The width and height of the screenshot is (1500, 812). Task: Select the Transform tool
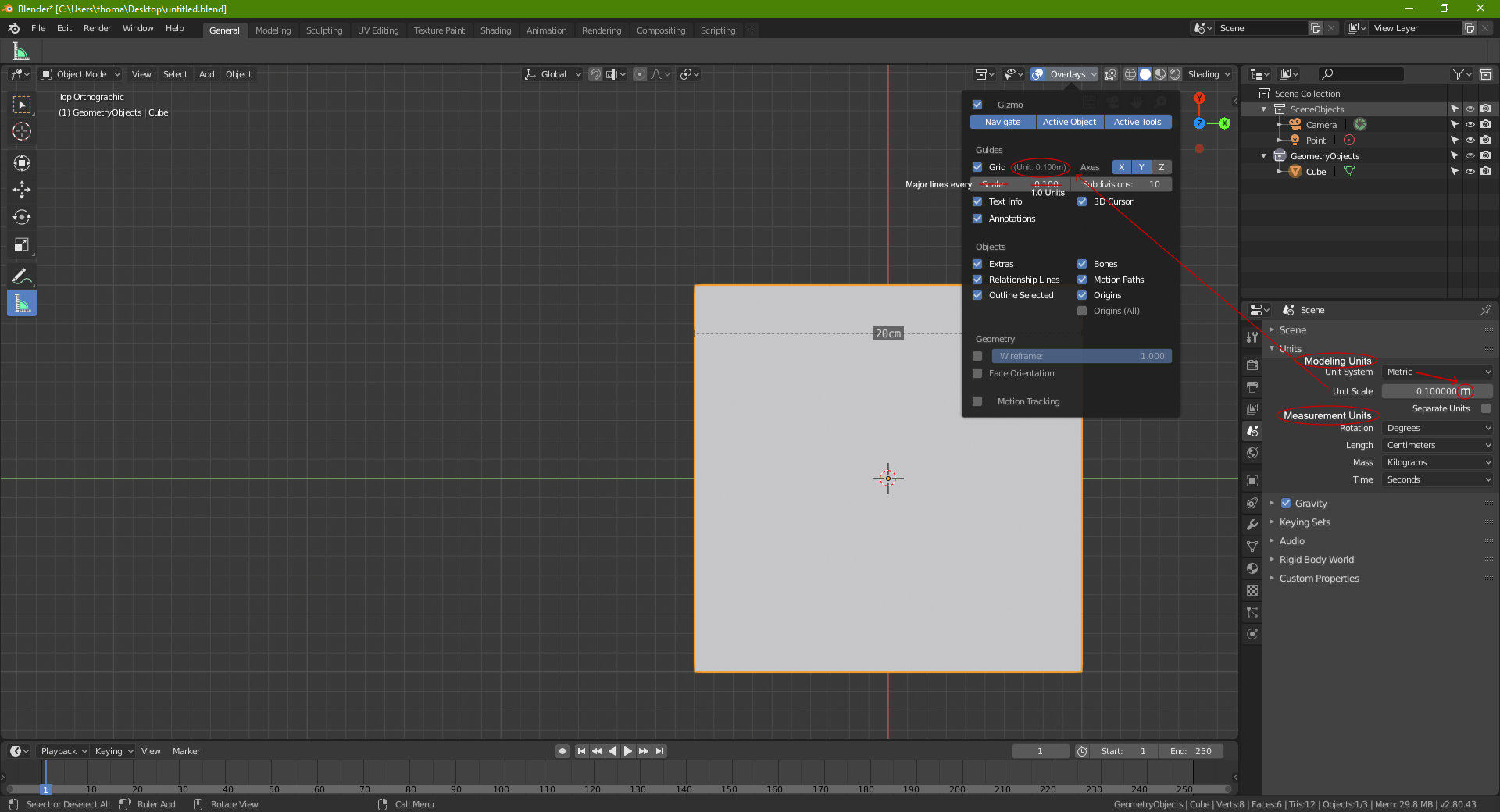[22, 162]
